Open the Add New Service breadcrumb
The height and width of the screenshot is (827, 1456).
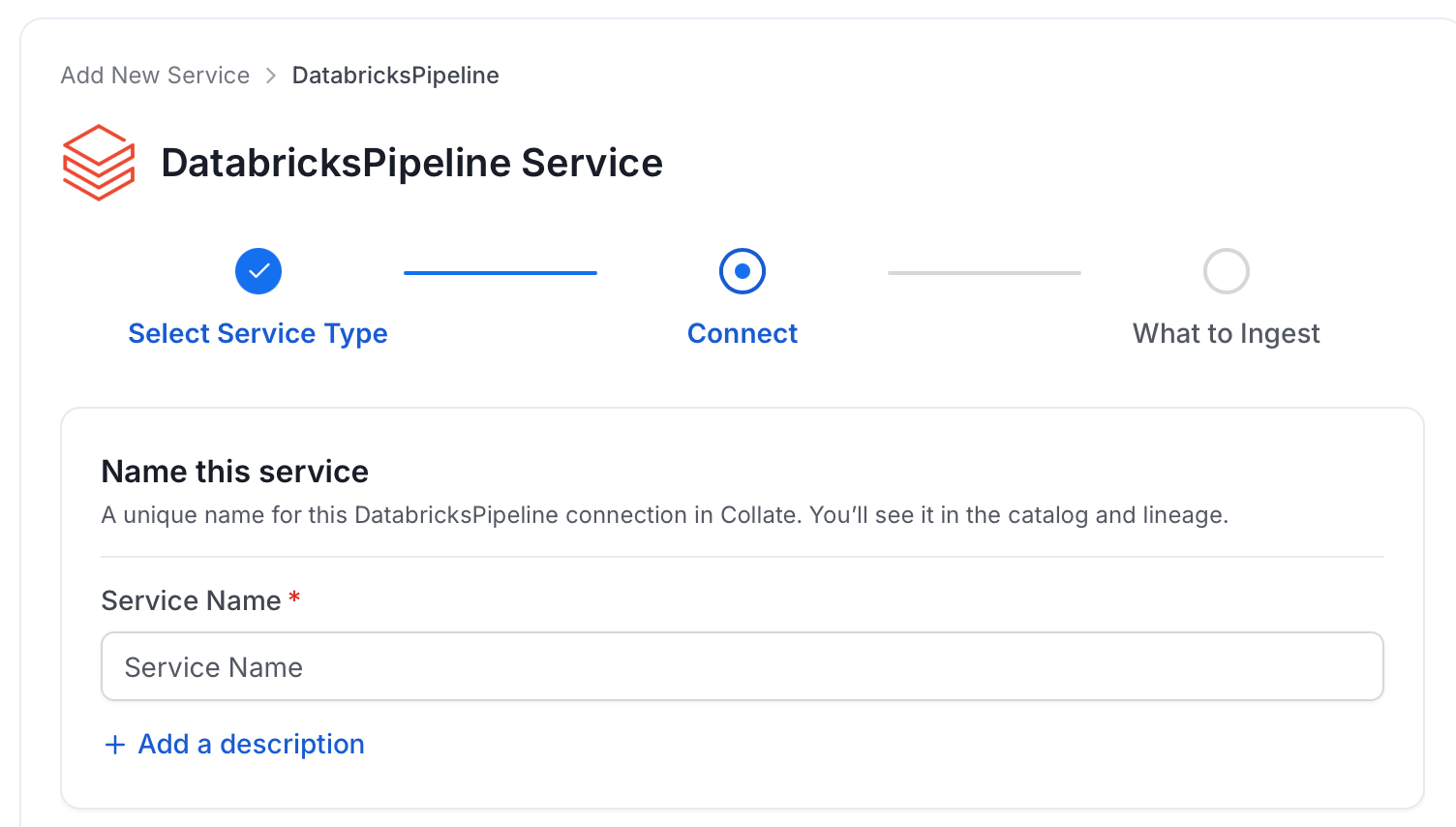point(155,76)
